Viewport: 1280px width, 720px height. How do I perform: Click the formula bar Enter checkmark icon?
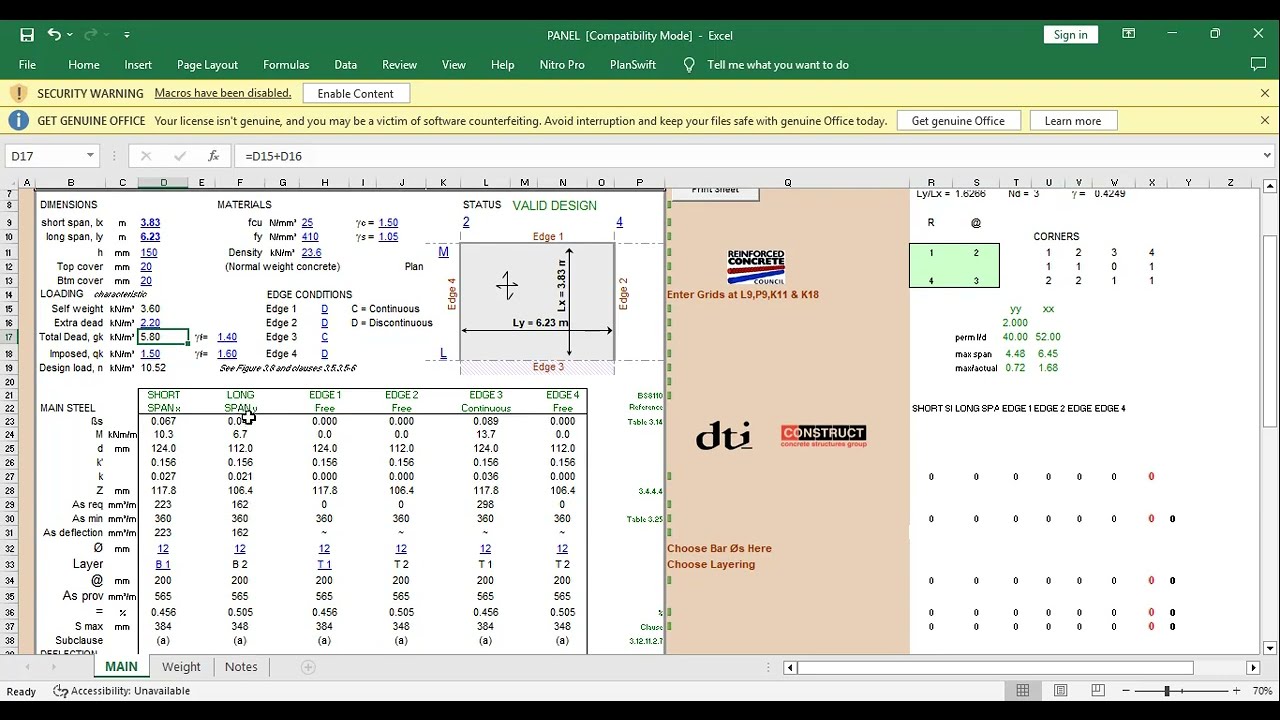(180, 156)
